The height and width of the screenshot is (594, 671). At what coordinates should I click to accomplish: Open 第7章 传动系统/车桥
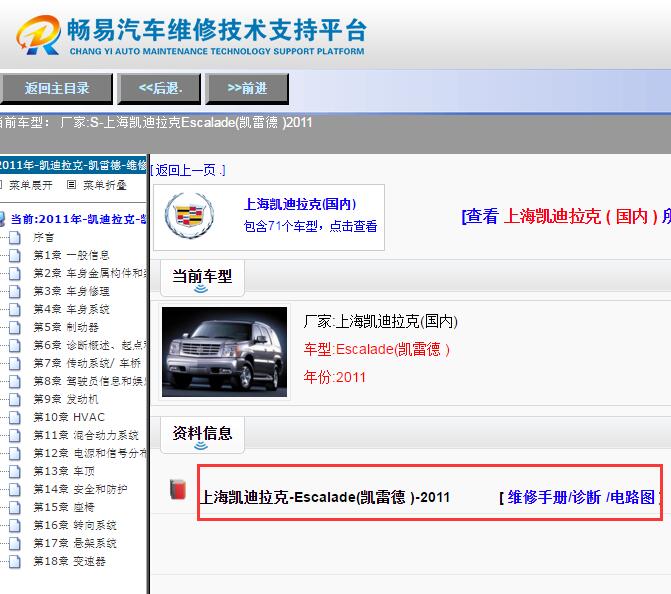(87, 363)
